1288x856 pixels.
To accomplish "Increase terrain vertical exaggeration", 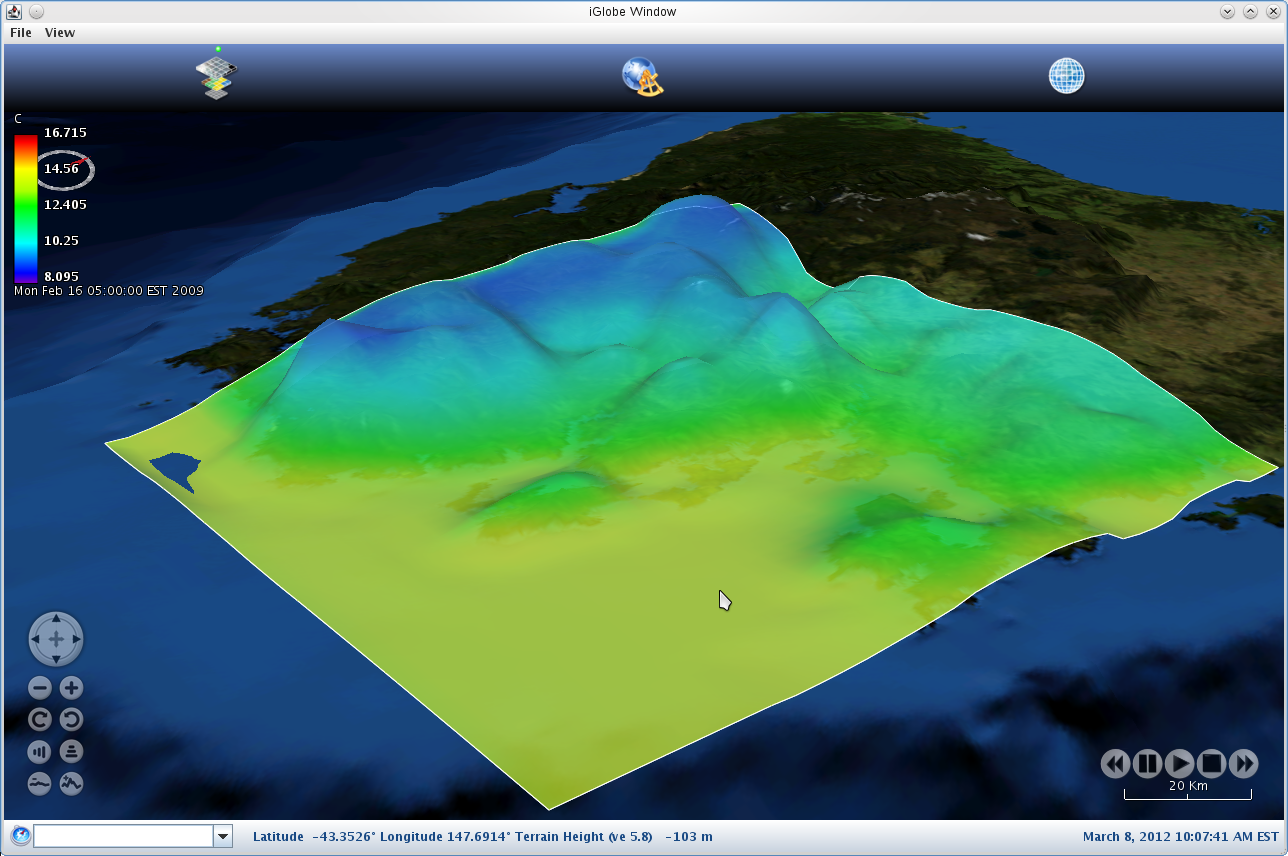I will tap(71, 783).
